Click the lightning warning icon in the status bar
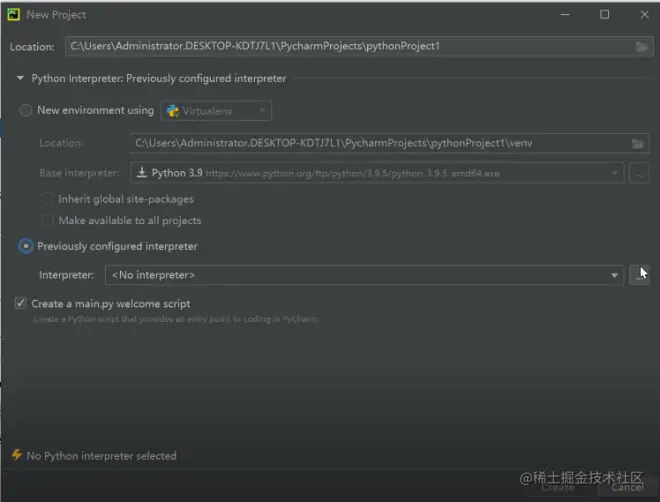 pos(17,455)
